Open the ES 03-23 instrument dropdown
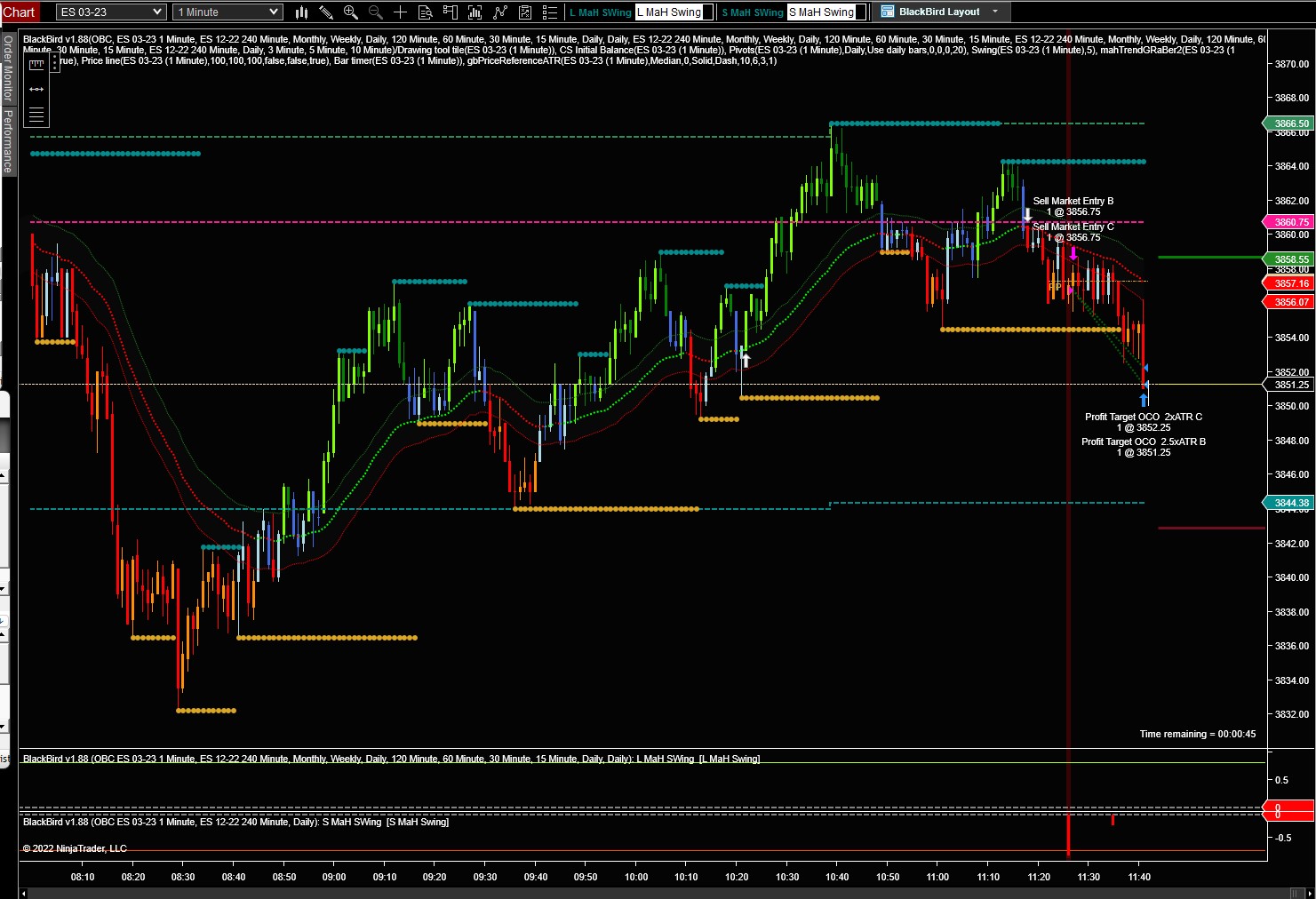Screen dimensions: 1316x899 point(111,12)
